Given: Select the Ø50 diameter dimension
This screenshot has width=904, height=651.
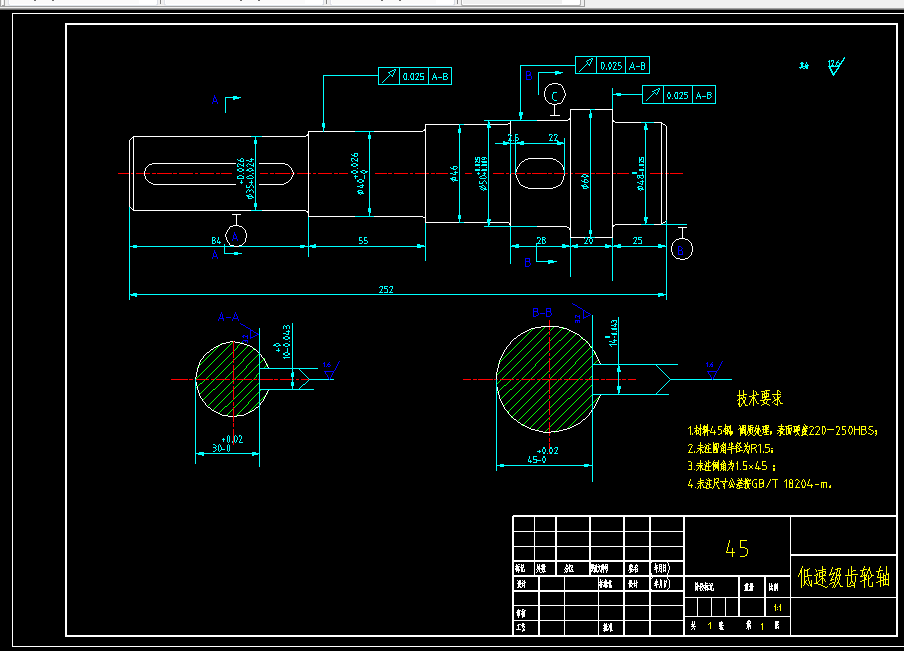Looking at the screenshot, I should tap(481, 173).
